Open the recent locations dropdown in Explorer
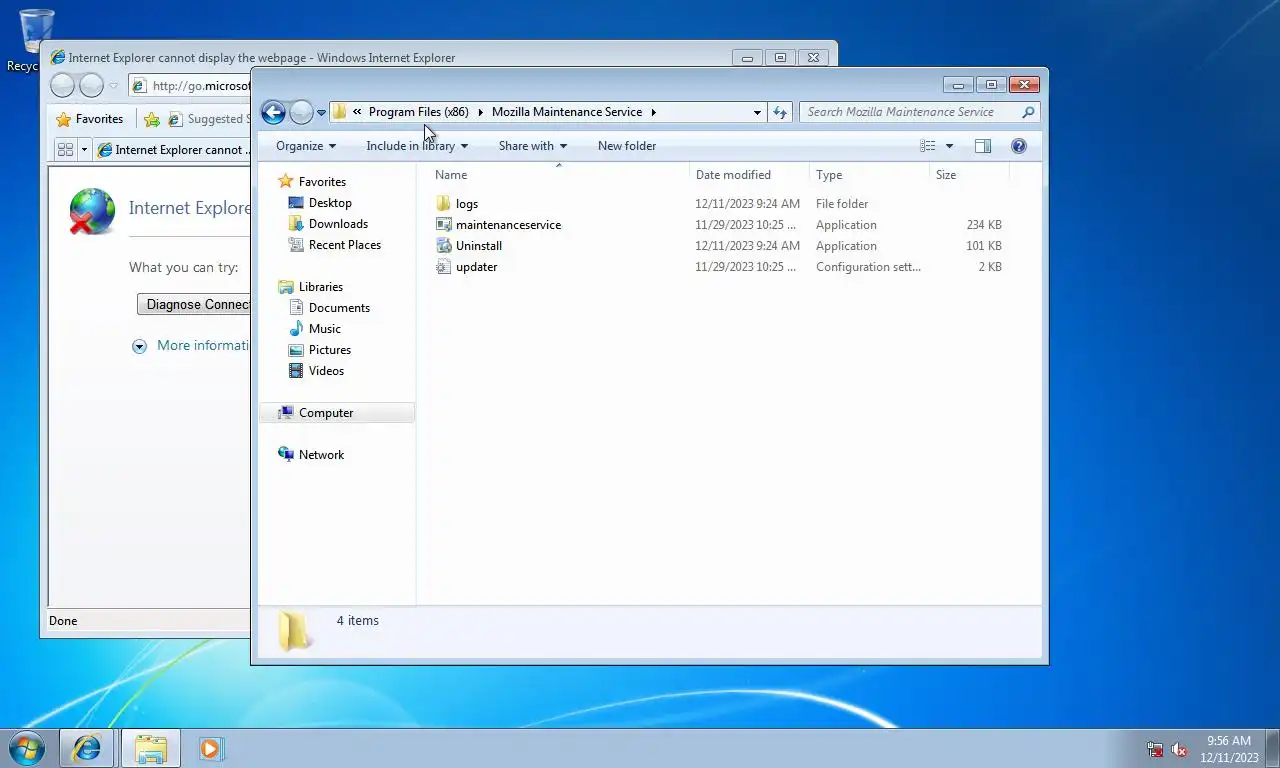The width and height of the screenshot is (1280, 768). [321, 113]
